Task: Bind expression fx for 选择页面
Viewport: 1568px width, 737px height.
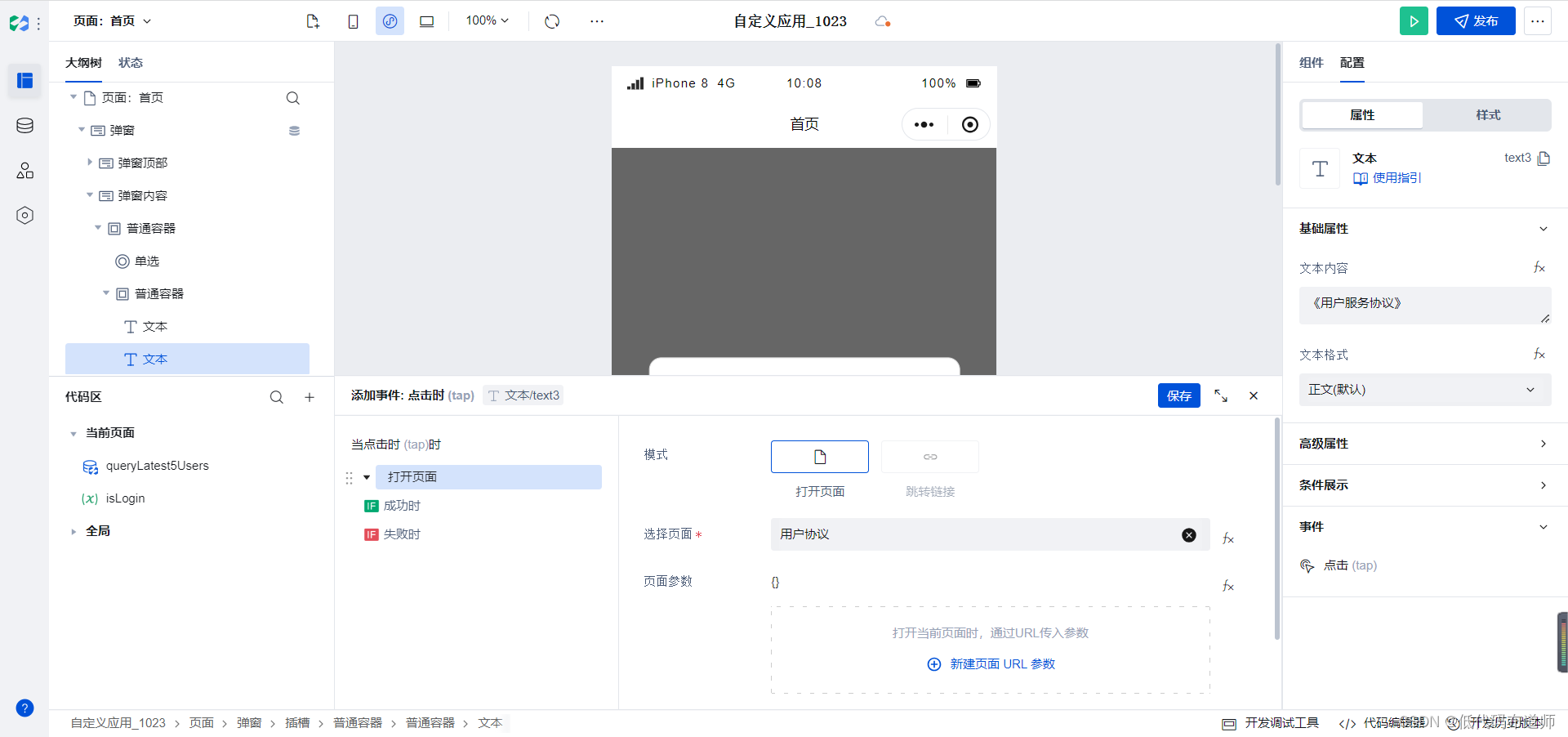Action: click(1228, 538)
